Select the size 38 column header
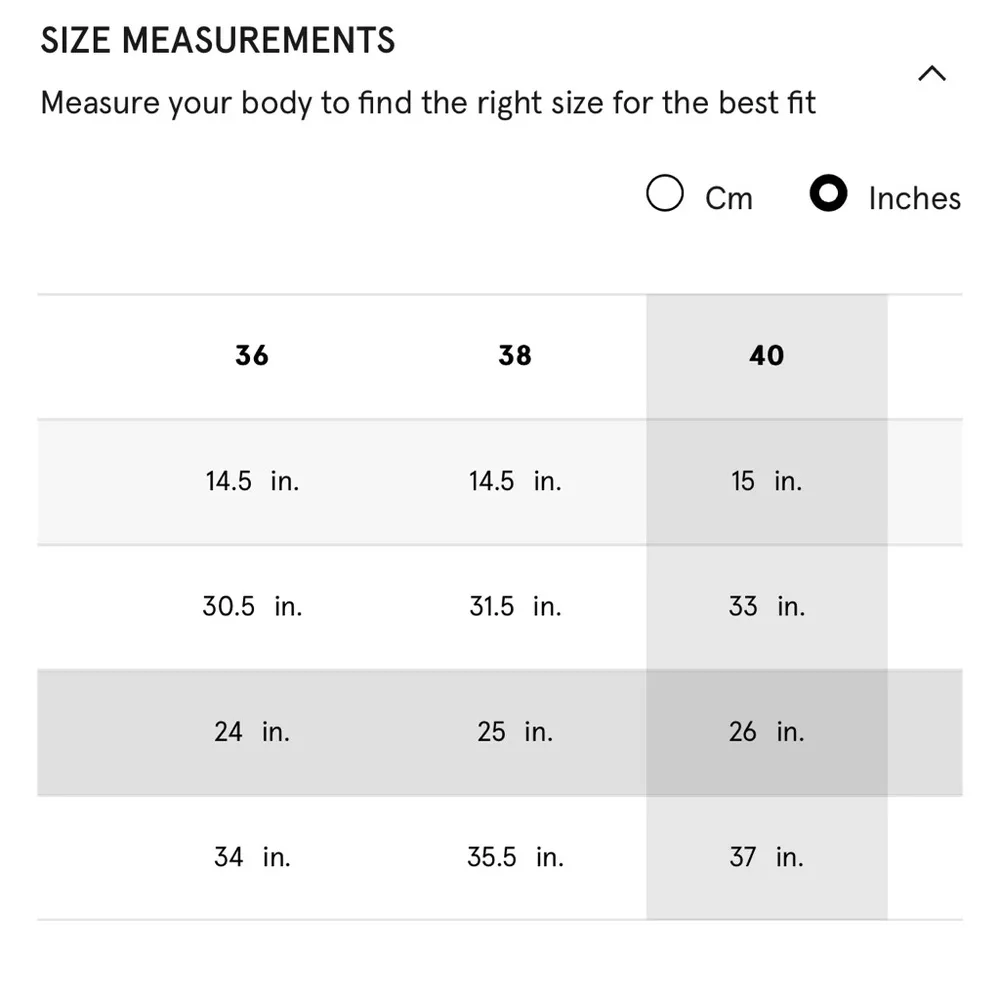1000x1000 pixels. coord(515,356)
